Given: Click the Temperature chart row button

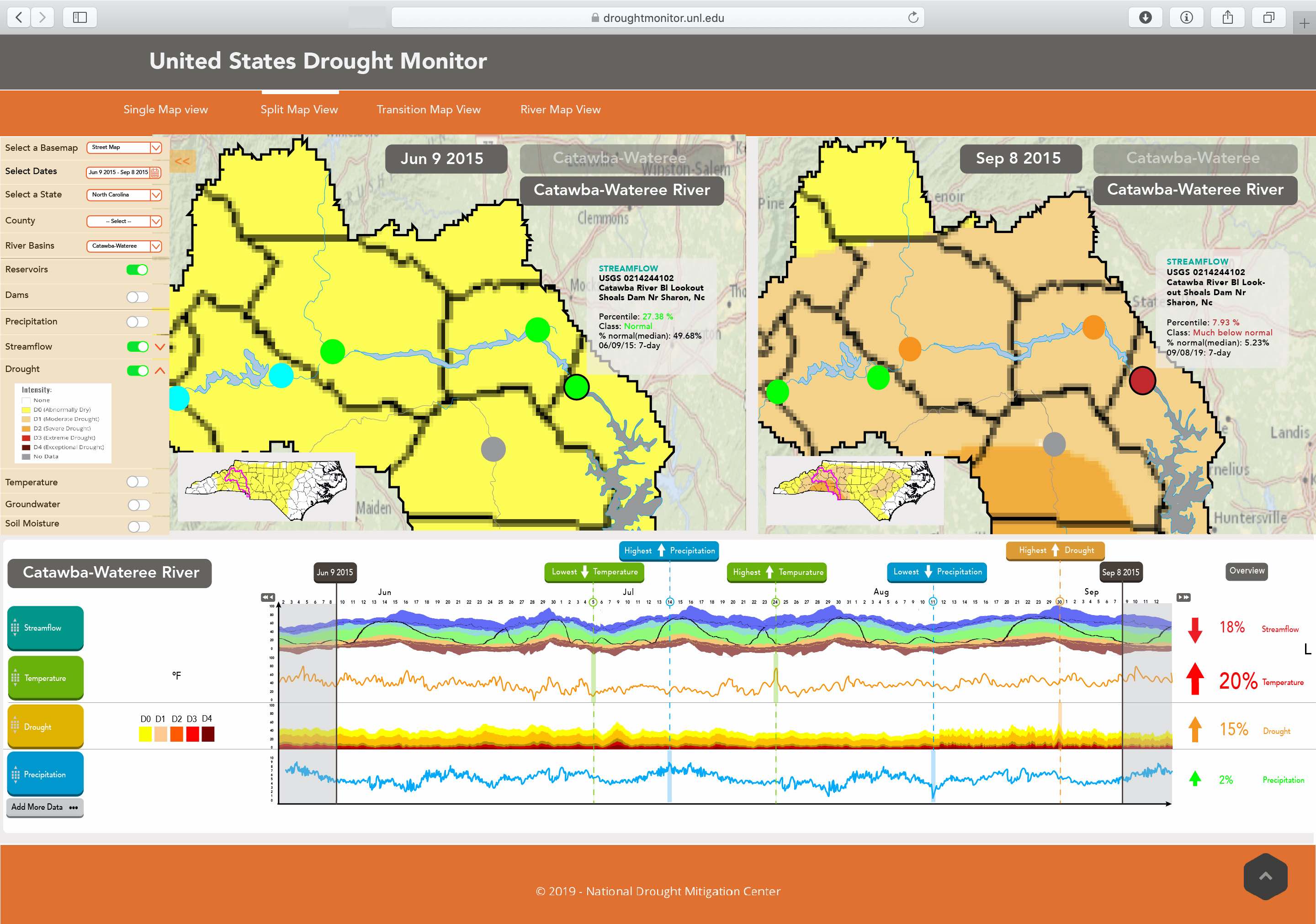Looking at the screenshot, I should 45,678.
